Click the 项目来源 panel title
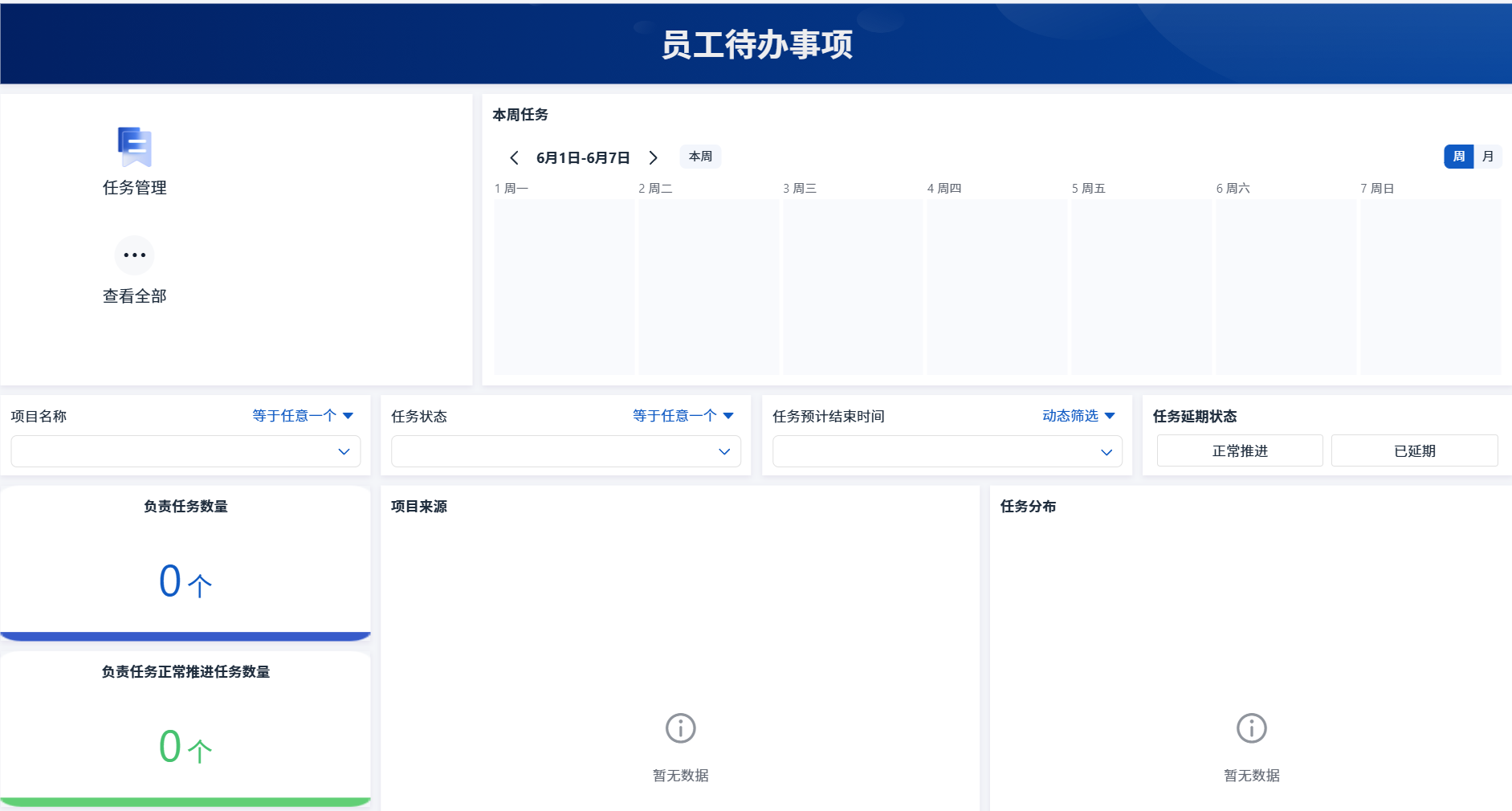Image resolution: width=1512 pixels, height=811 pixels. 419,507
